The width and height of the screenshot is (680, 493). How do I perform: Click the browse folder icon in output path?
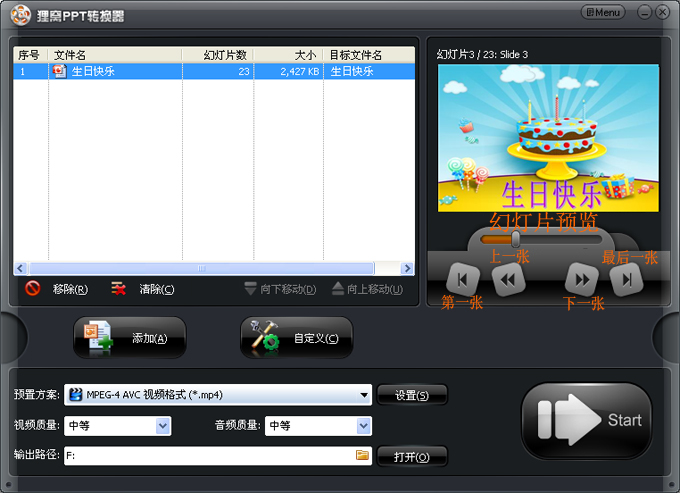pyautogui.click(x=362, y=455)
